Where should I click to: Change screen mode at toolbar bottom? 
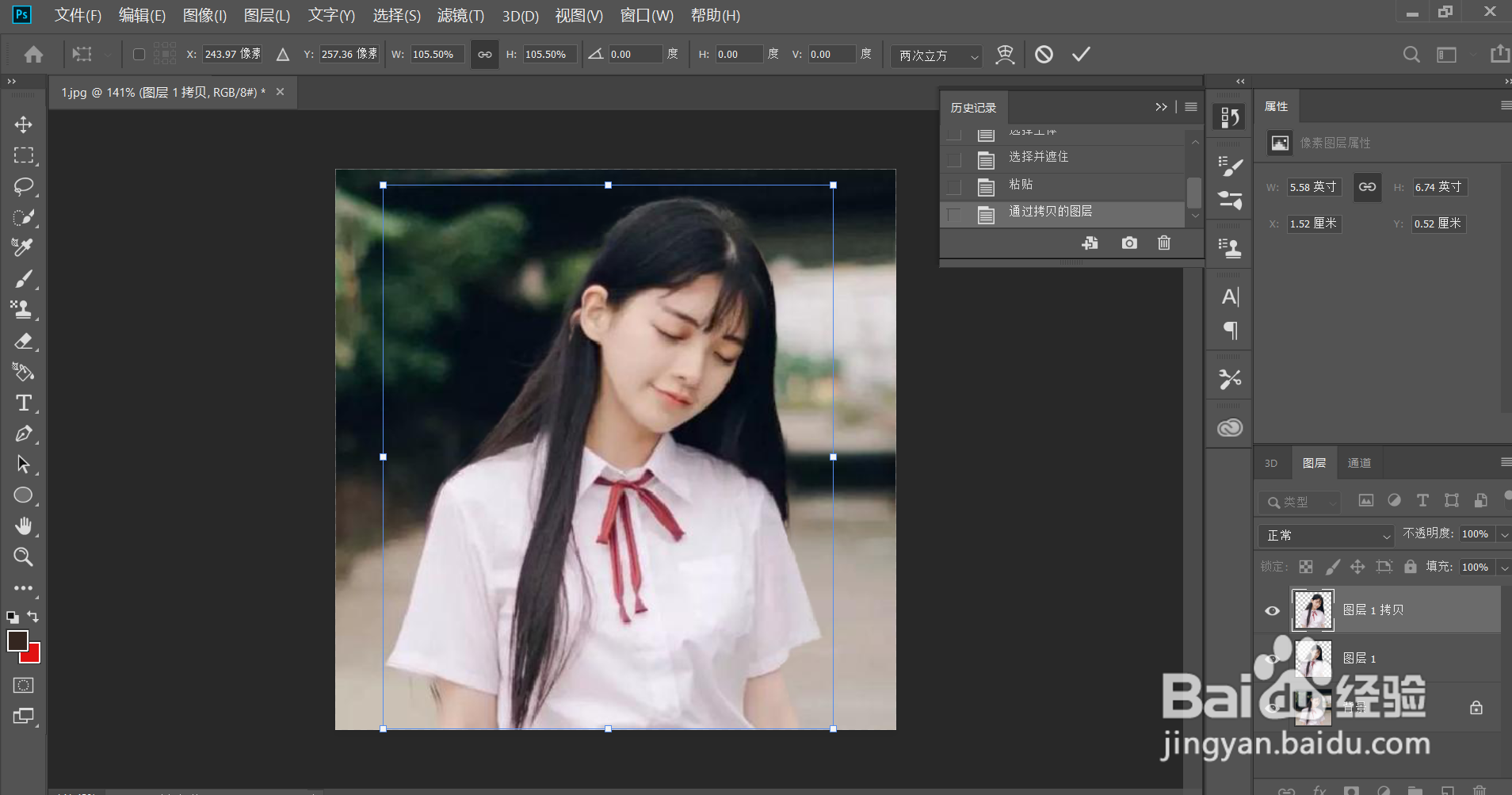pyautogui.click(x=23, y=716)
